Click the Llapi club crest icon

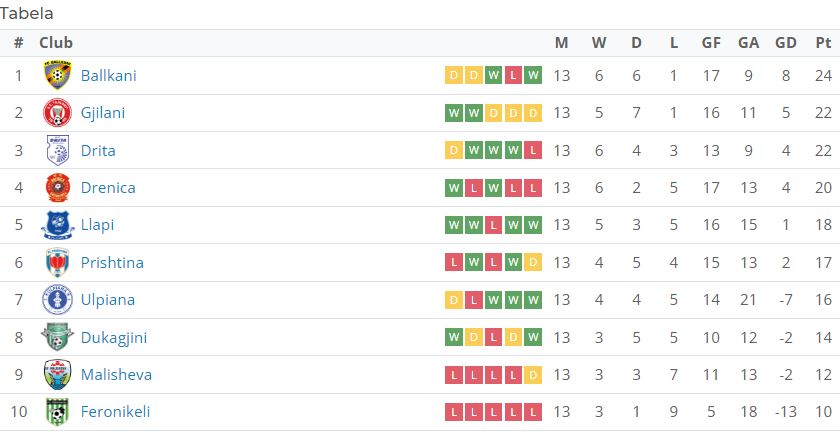click(57, 225)
